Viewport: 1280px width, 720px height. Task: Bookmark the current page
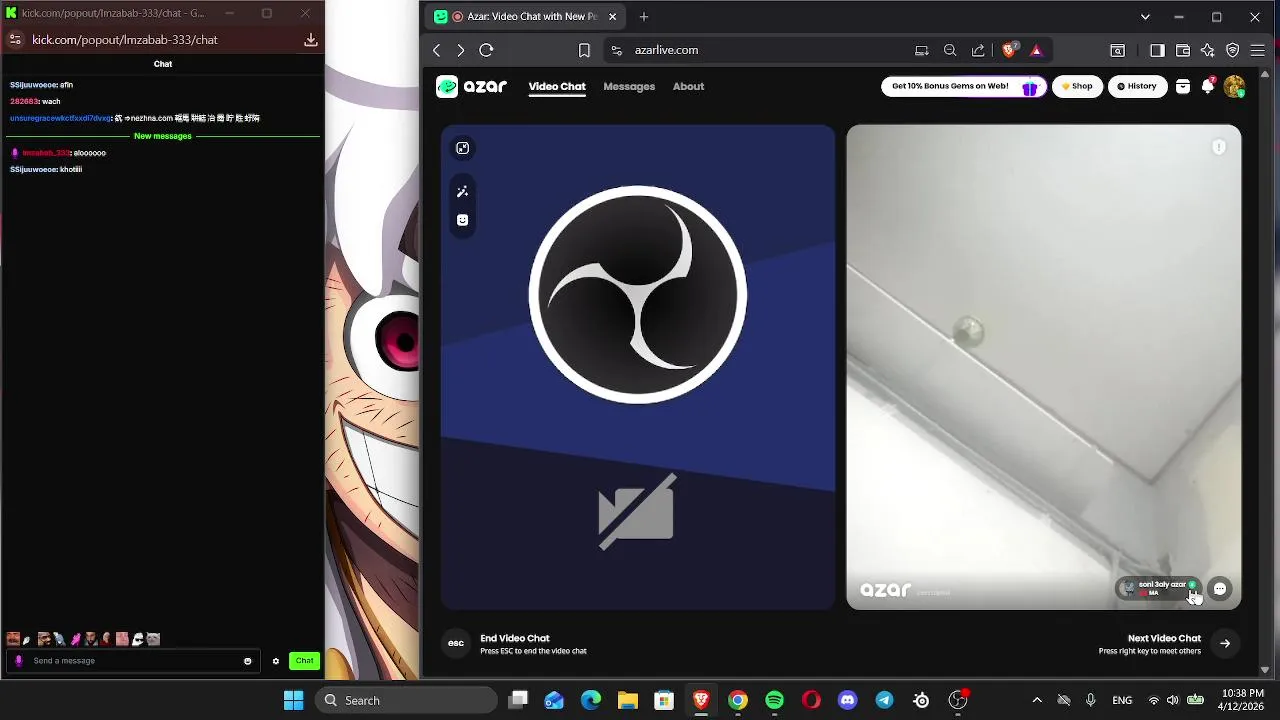(x=584, y=50)
